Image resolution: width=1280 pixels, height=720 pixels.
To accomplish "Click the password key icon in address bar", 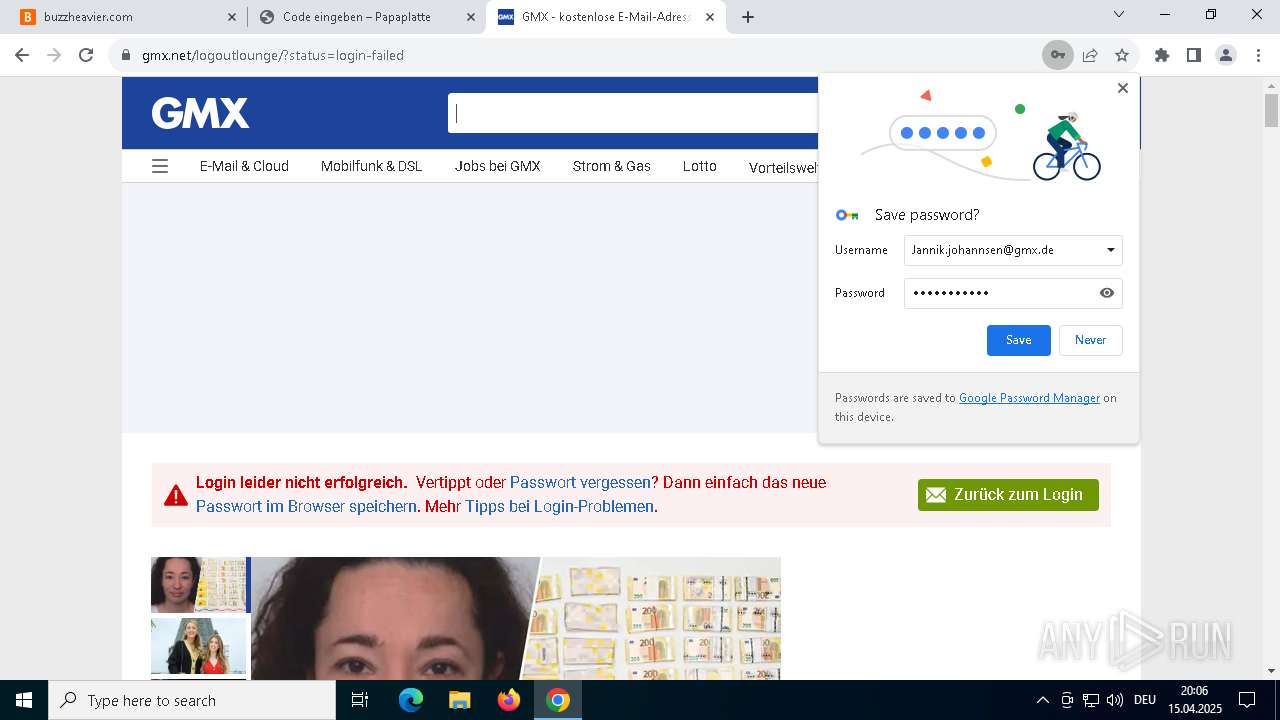I will pyautogui.click(x=1057, y=55).
